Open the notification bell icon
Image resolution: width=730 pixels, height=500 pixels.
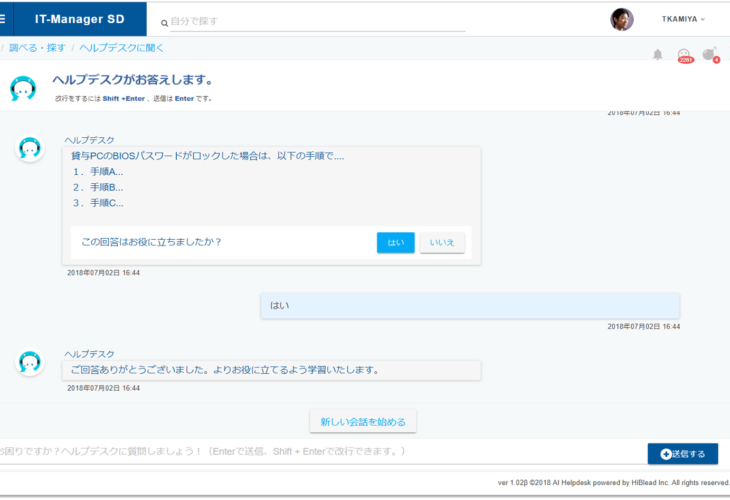coord(657,54)
